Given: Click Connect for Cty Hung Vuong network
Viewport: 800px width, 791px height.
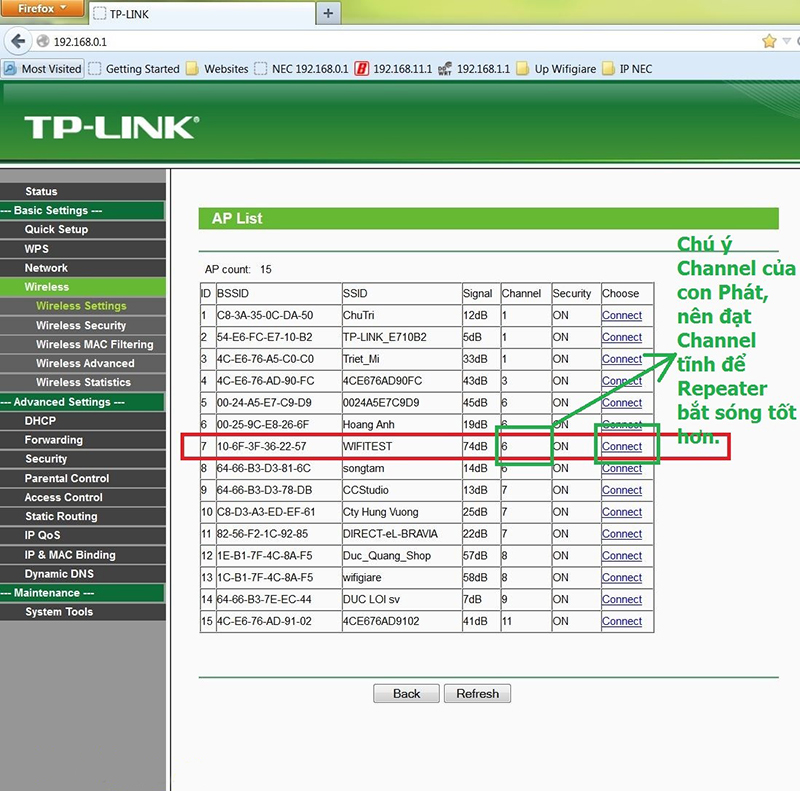Looking at the screenshot, I should pos(621,512).
